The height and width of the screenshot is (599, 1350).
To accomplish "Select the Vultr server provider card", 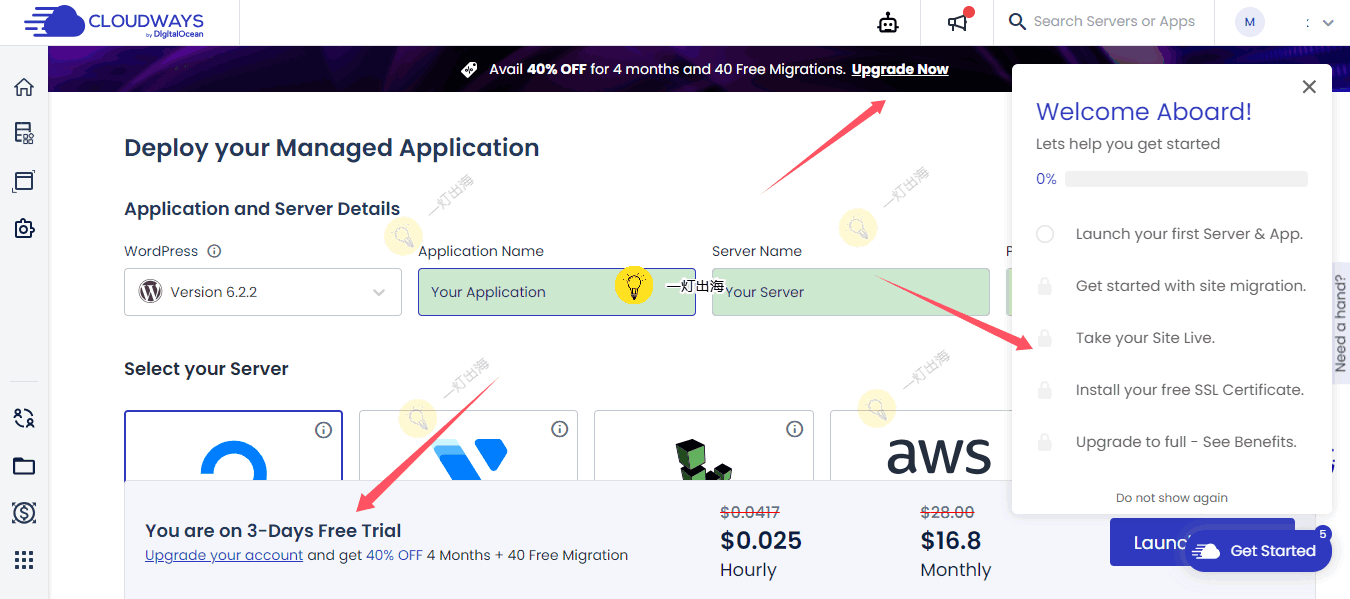I will pyautogui.click(x=468, y=446).
